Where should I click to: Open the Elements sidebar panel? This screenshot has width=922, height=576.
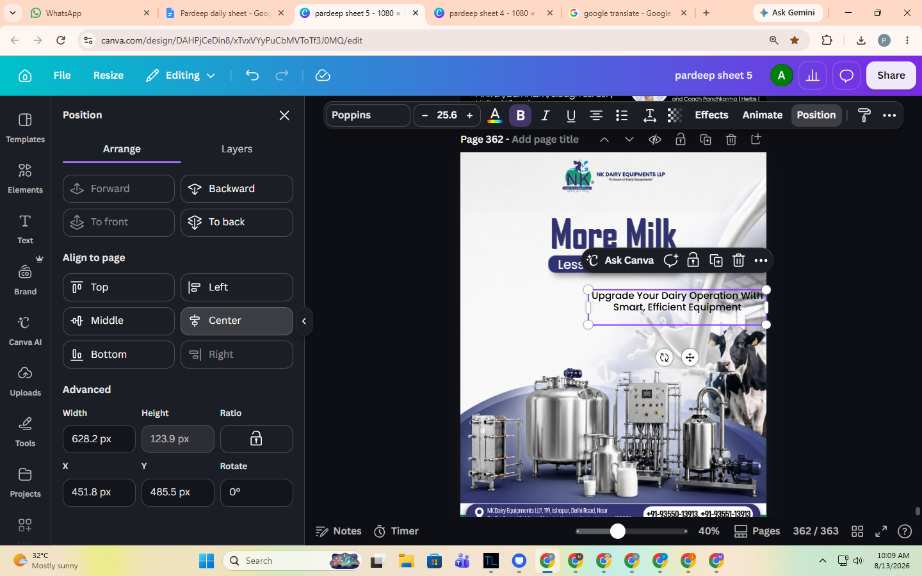point(25,178)
